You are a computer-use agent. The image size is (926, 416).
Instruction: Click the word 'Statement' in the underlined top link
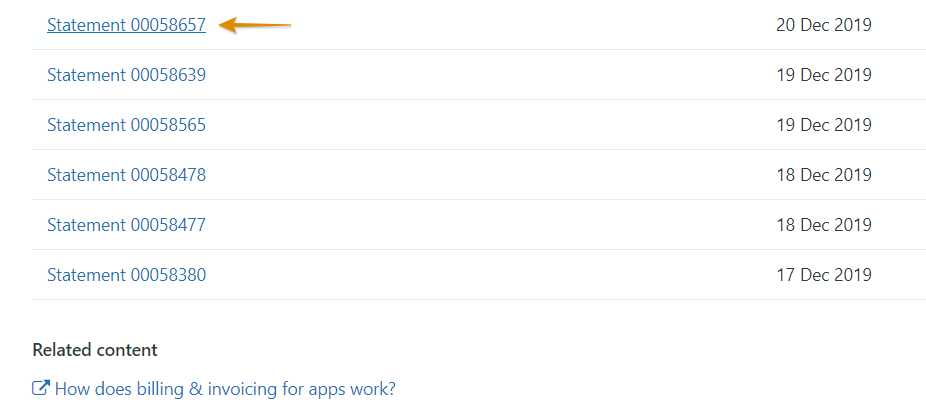point(86,25)
